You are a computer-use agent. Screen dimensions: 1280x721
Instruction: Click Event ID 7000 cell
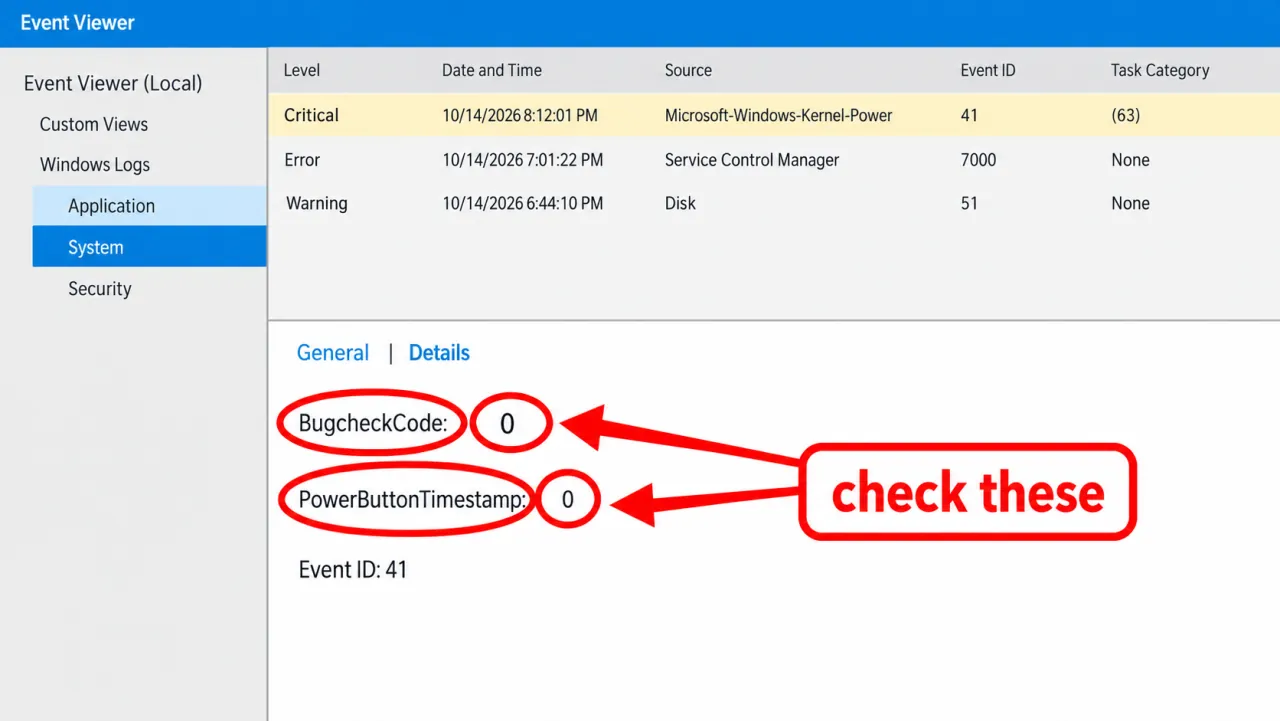pos(978,160)
